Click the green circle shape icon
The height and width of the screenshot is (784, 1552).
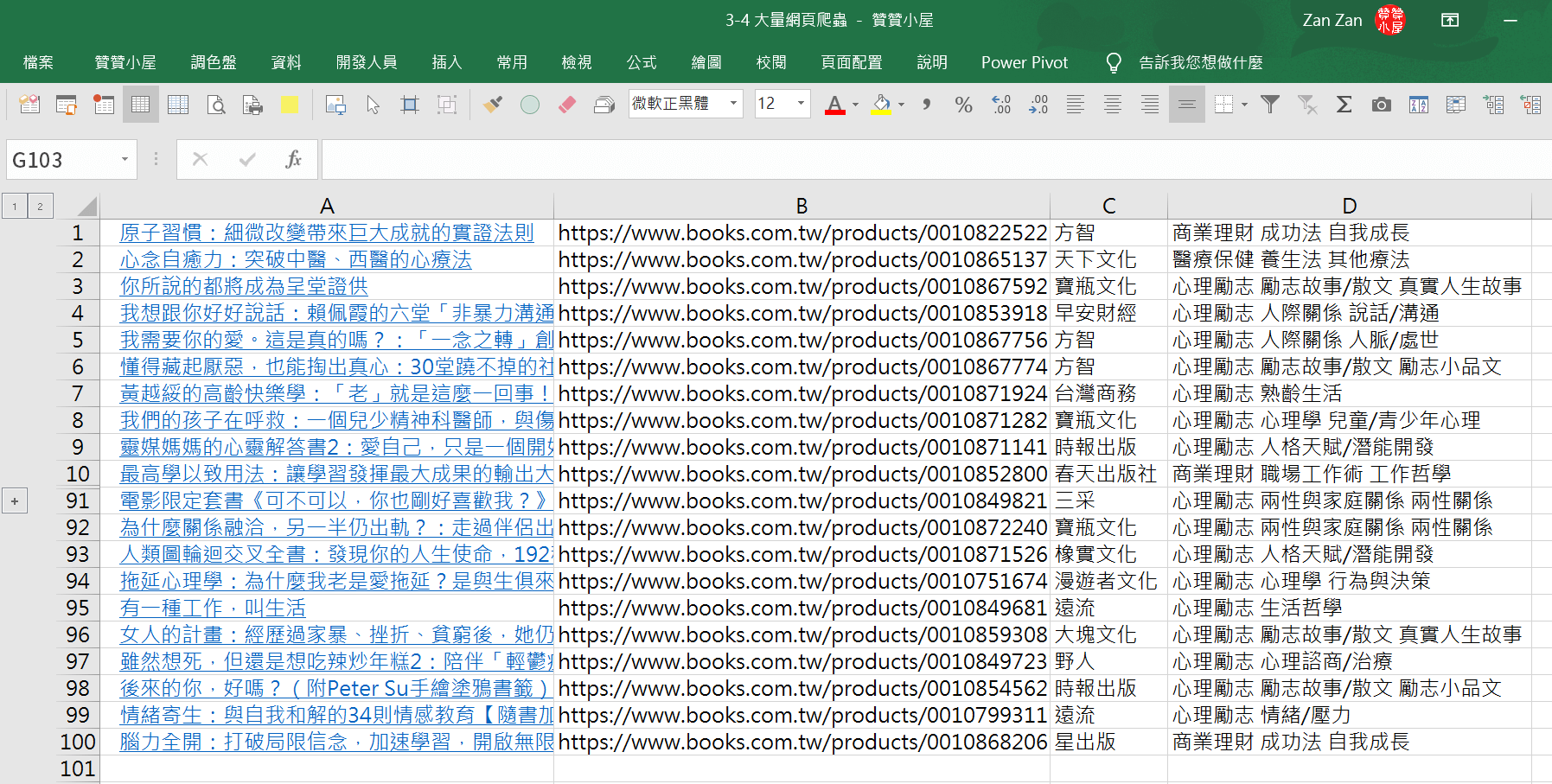point(530,105)
